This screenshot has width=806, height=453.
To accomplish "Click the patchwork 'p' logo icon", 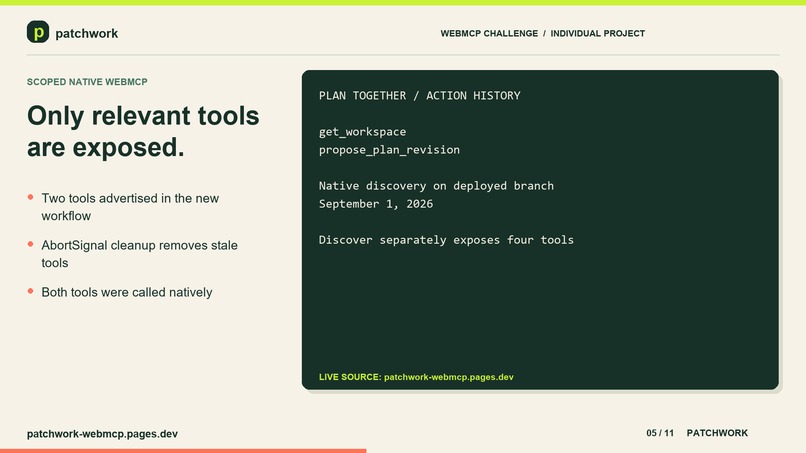I will coord(38,32).
